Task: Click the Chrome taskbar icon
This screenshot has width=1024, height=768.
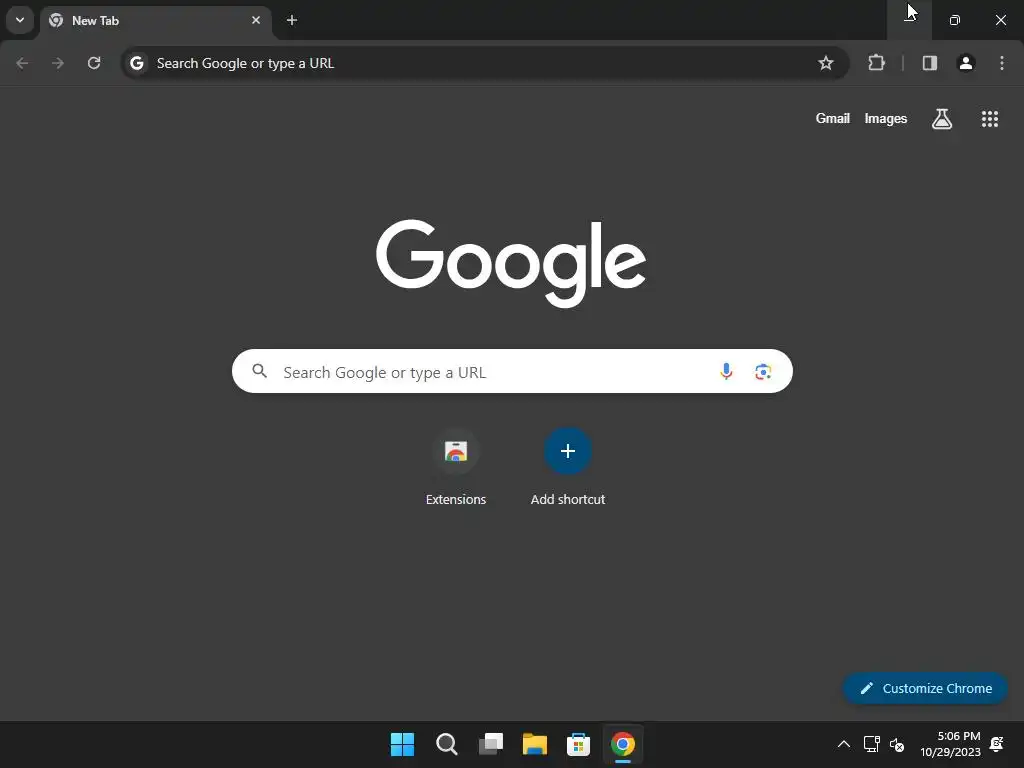Action: 623,744
